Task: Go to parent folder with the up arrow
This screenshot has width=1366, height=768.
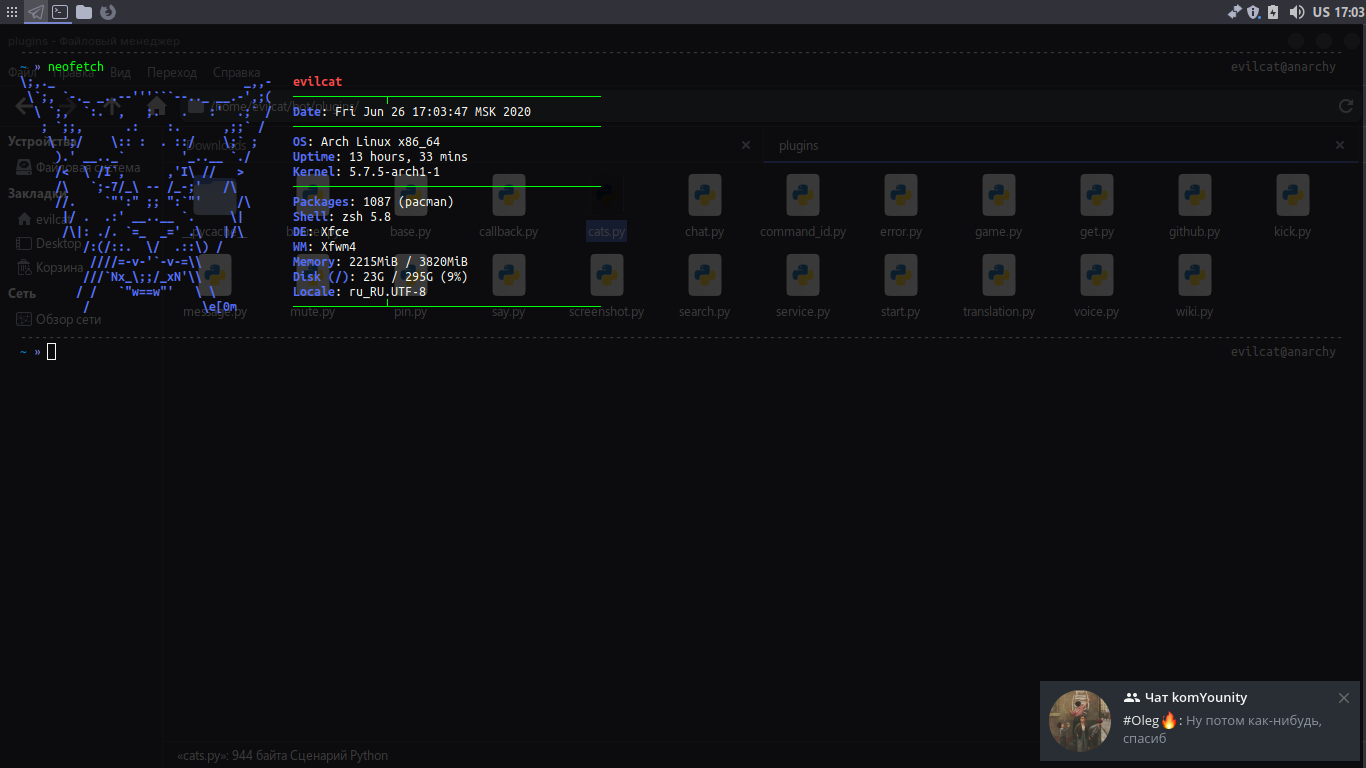Action: pos(112,106)
